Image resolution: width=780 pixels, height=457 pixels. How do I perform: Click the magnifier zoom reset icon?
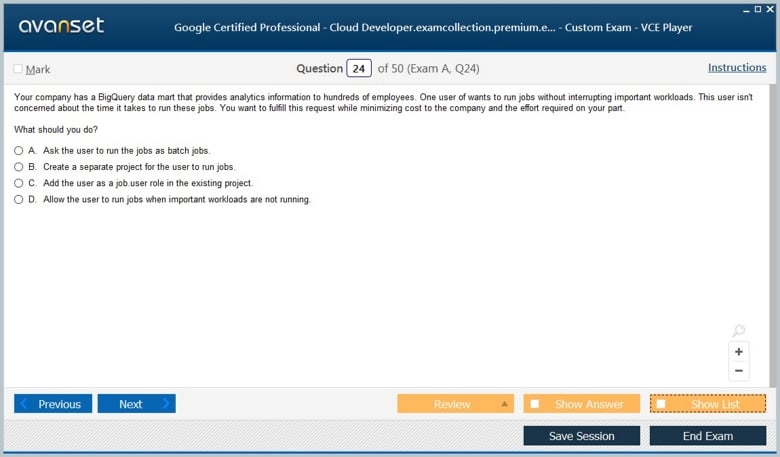click(x=739, y=331)
